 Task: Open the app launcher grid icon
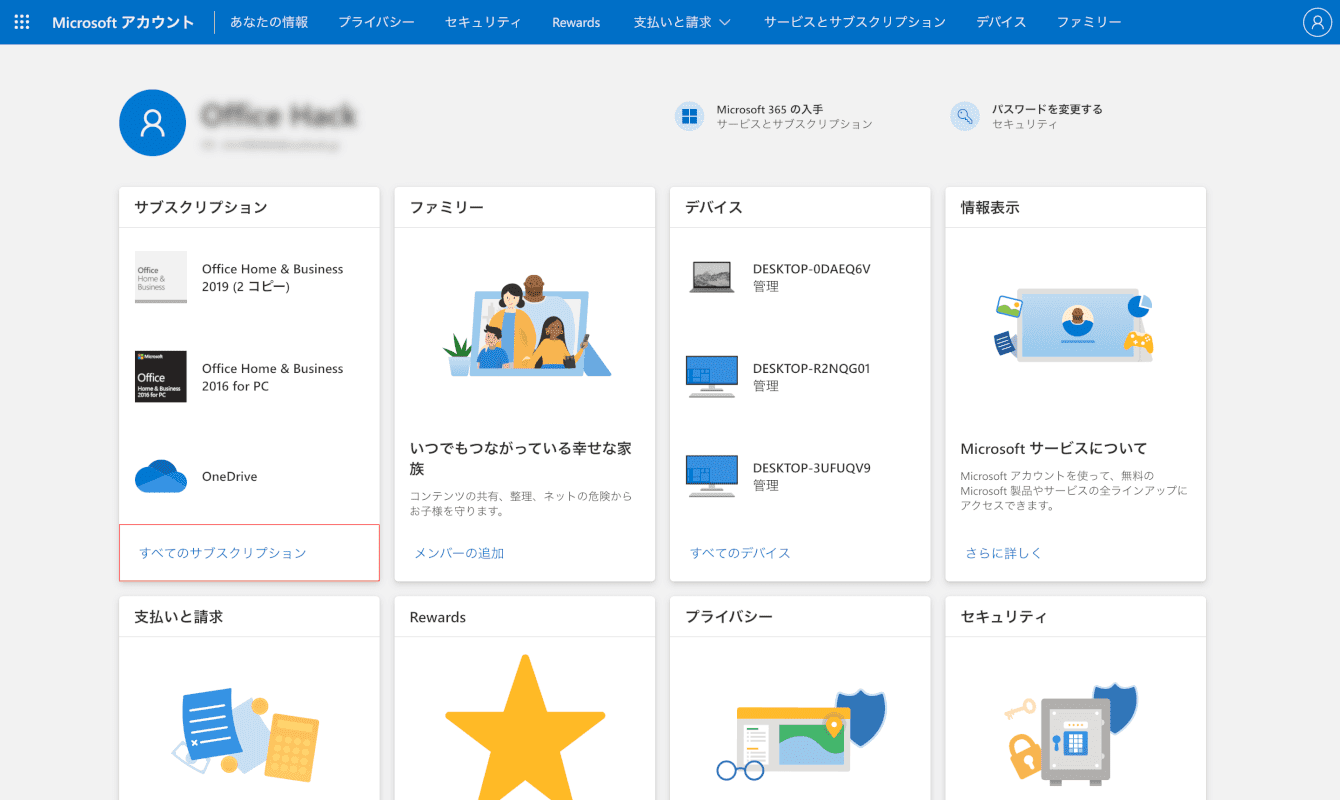point(22,22)
